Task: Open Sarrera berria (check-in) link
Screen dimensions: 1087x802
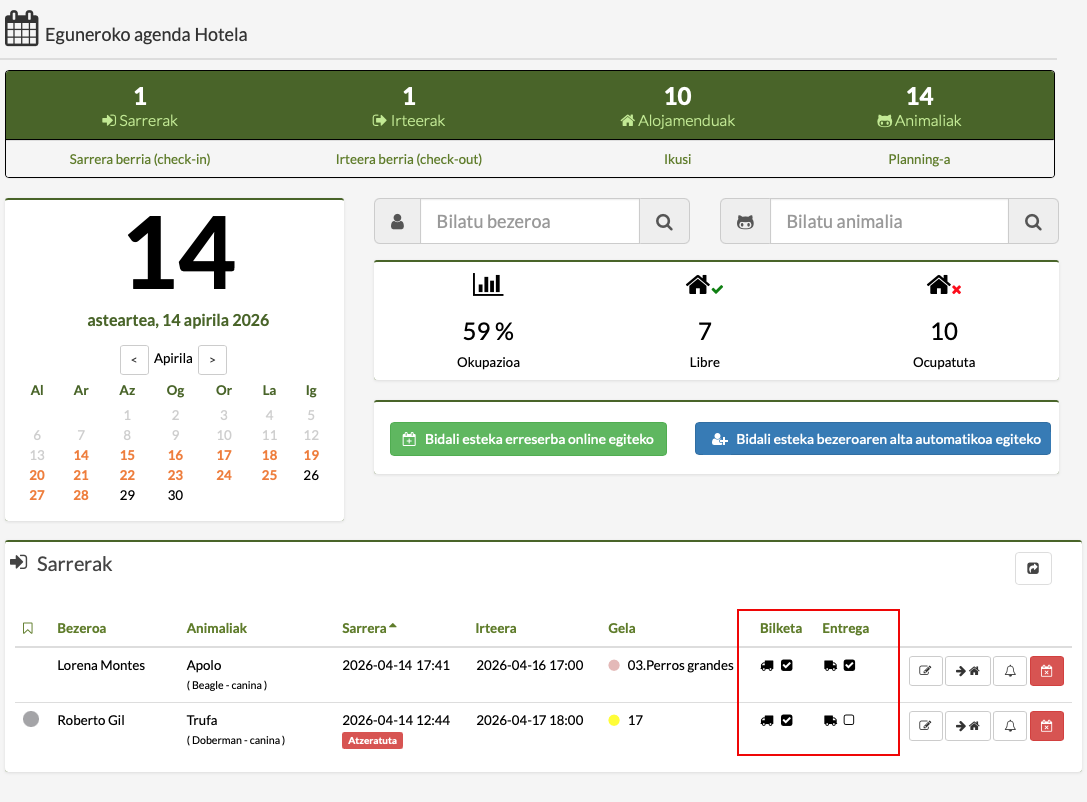Action: click(140, 159)
